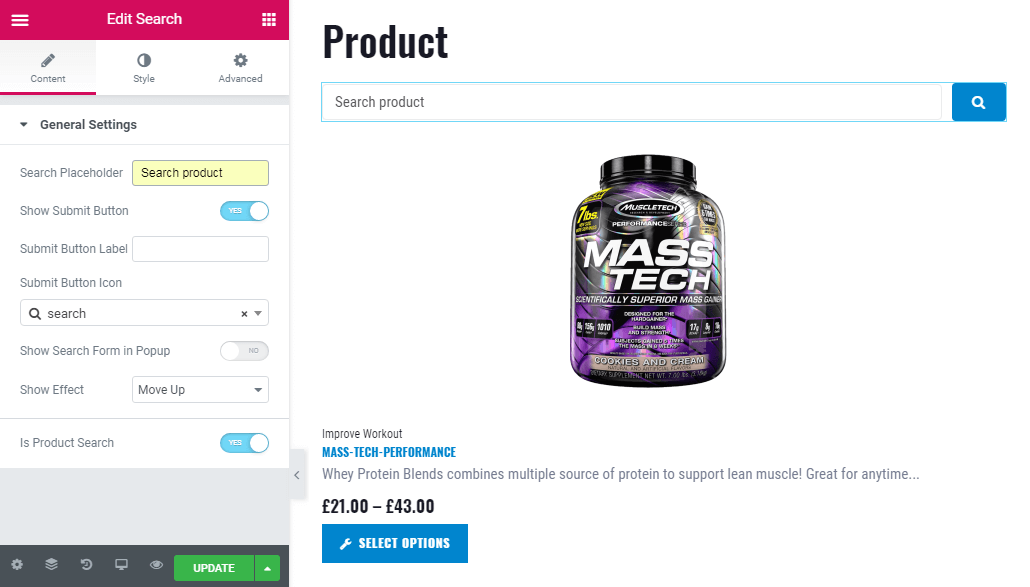Image resolution: width=1030 pixels, height=587 pixels.
Task: Switch to the Style tab
Action: click(x=144, y=68)
